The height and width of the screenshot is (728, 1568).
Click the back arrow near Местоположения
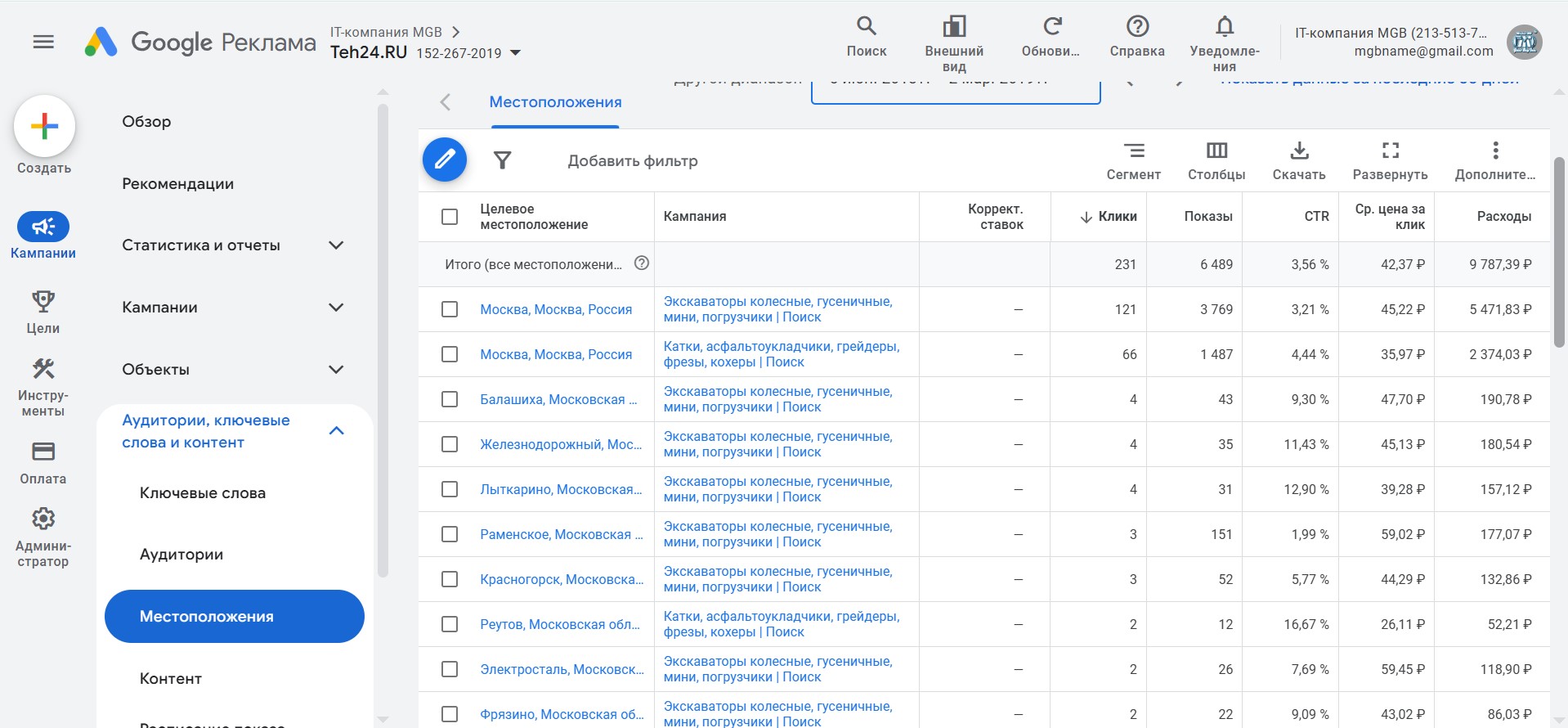point(445,102)
